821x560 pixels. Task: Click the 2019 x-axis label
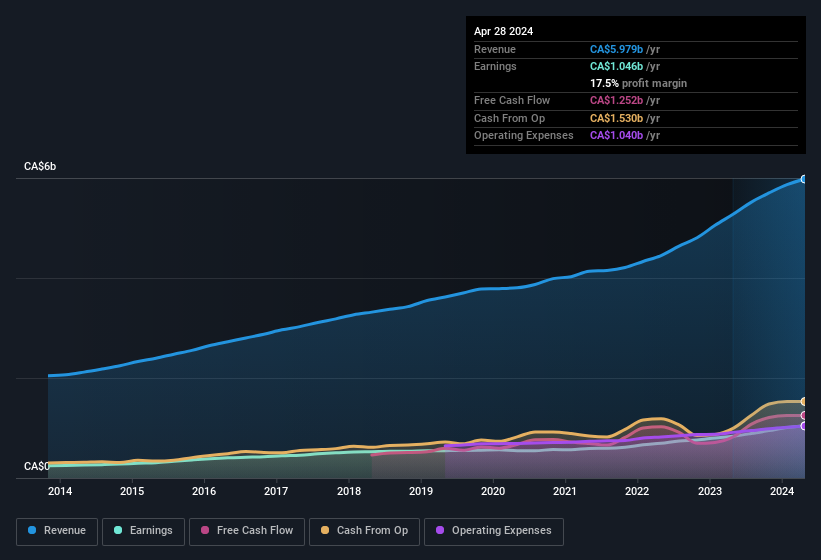click(x=421, y=491)
